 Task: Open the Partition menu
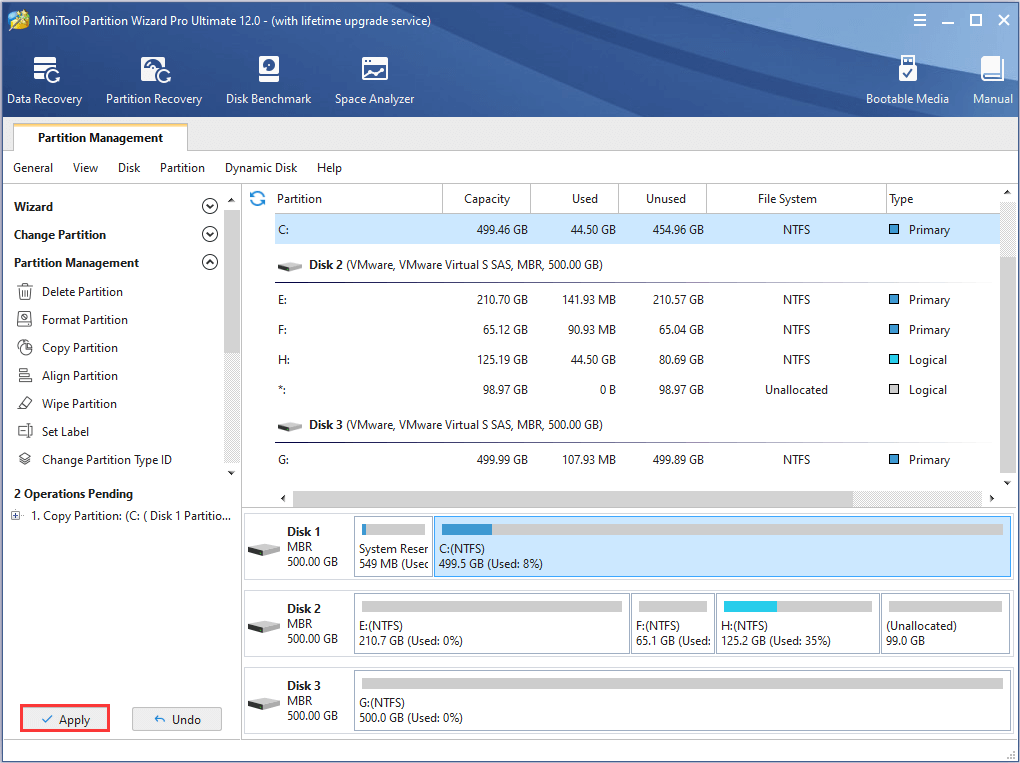coord(182,168)
